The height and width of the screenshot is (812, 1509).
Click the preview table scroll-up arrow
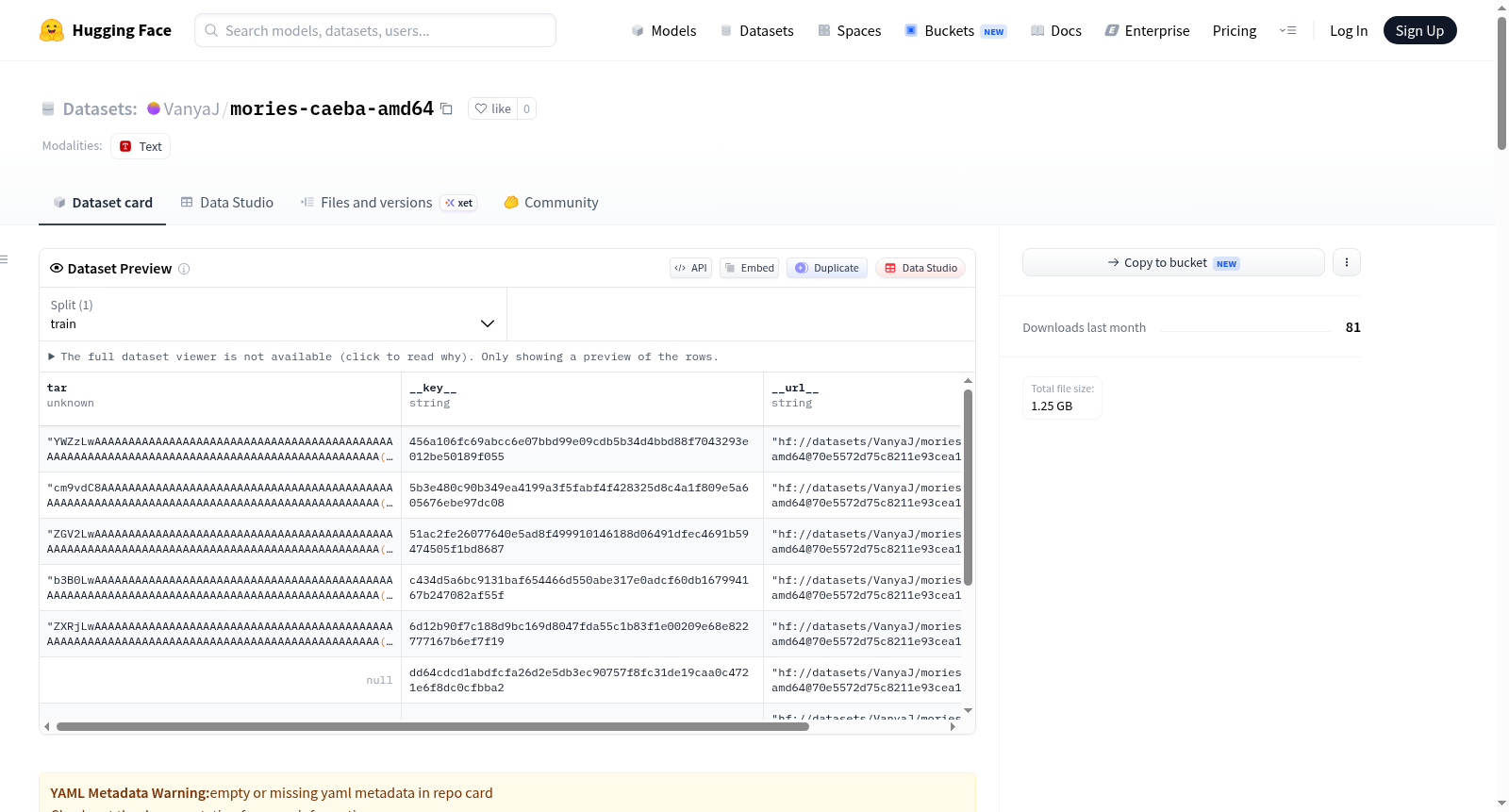[968, 381]
